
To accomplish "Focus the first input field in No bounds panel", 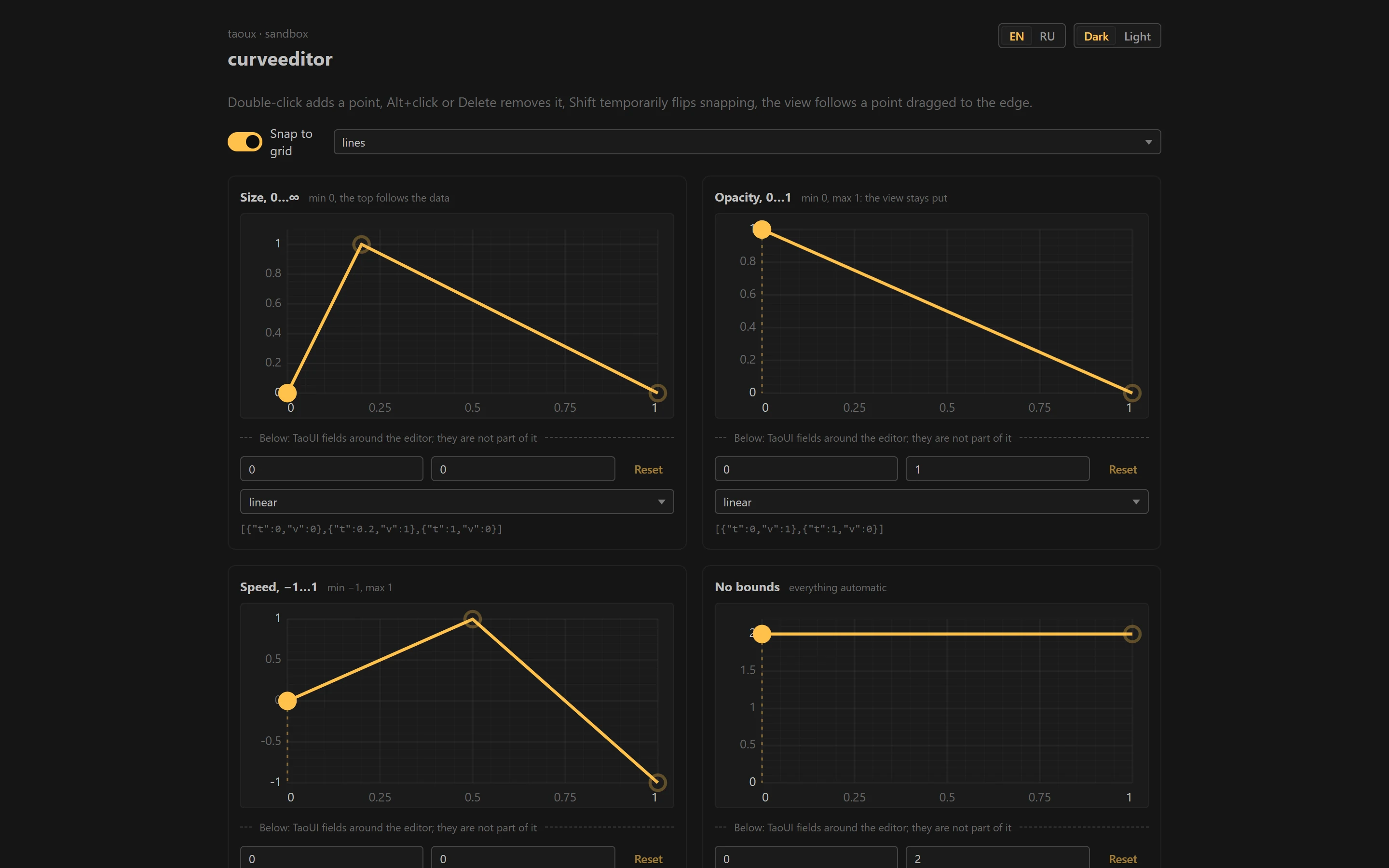I will pos(806,858).
